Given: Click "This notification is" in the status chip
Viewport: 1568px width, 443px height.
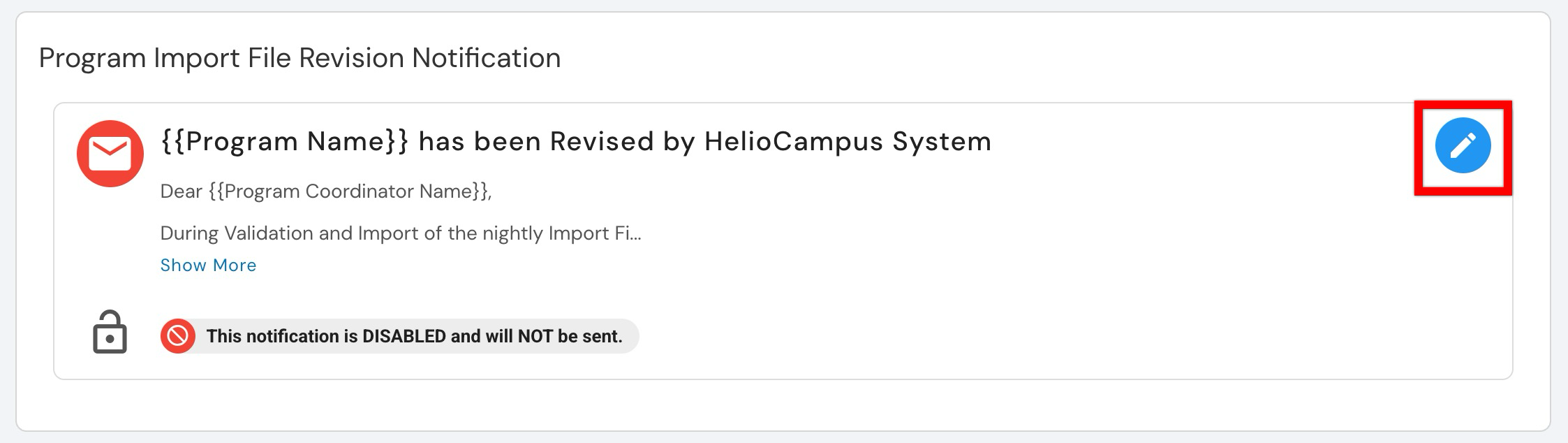Looking at the screenshot, I should 281,336.
